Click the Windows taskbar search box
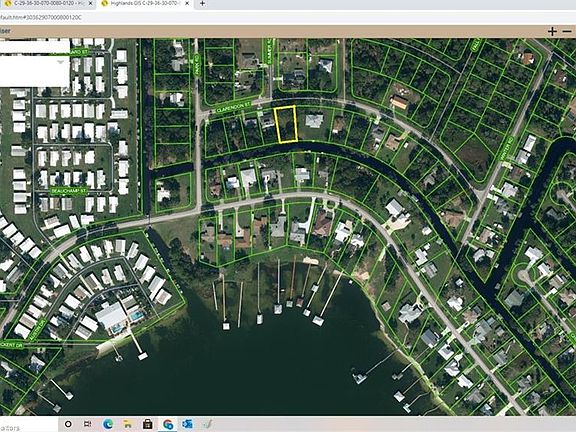Viewport: 576px width, 432px height. pyautogui.click(x=29, y=425)
